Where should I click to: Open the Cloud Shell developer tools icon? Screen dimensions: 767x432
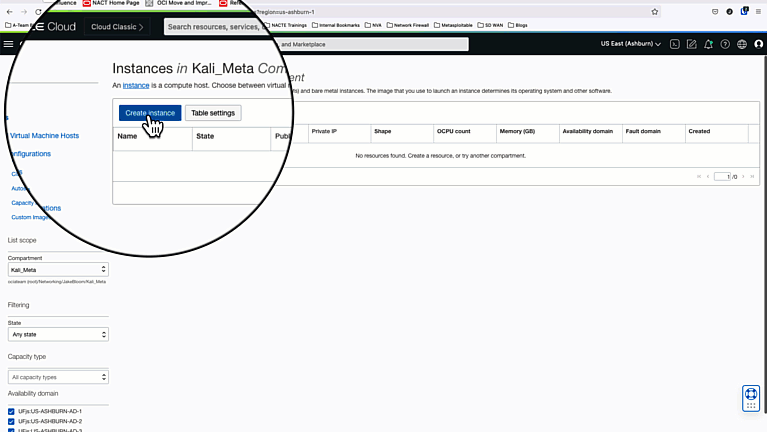(675, 44)
